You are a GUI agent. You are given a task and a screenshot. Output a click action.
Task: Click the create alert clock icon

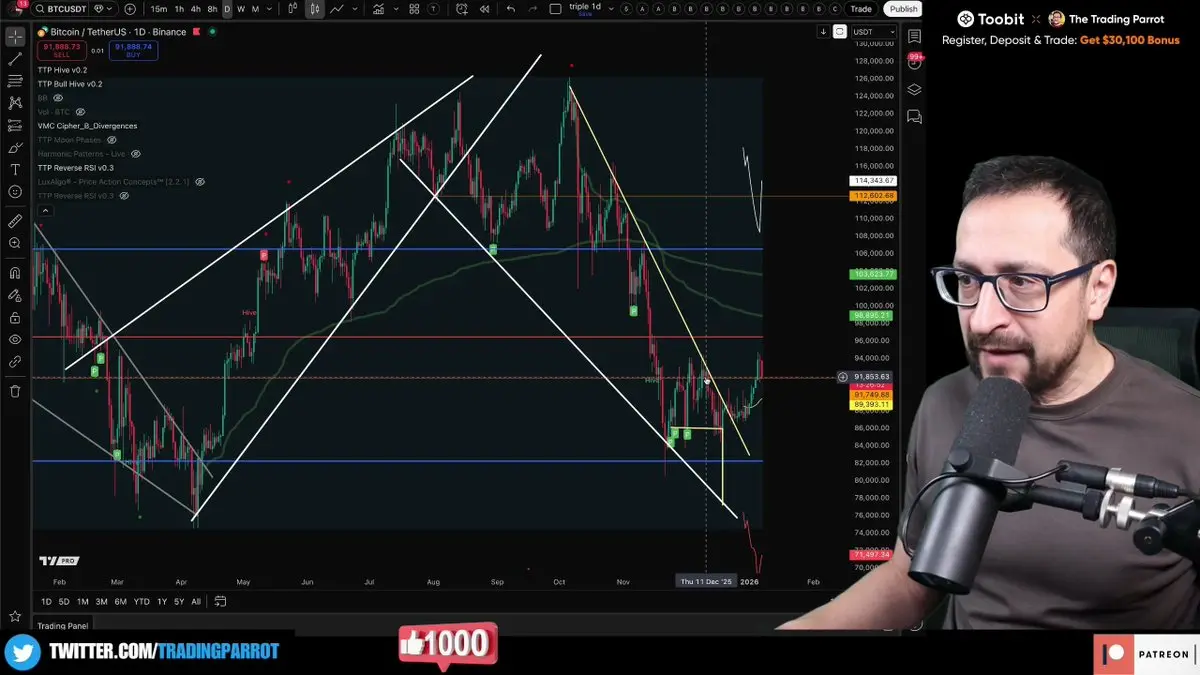tap(462, 9)
